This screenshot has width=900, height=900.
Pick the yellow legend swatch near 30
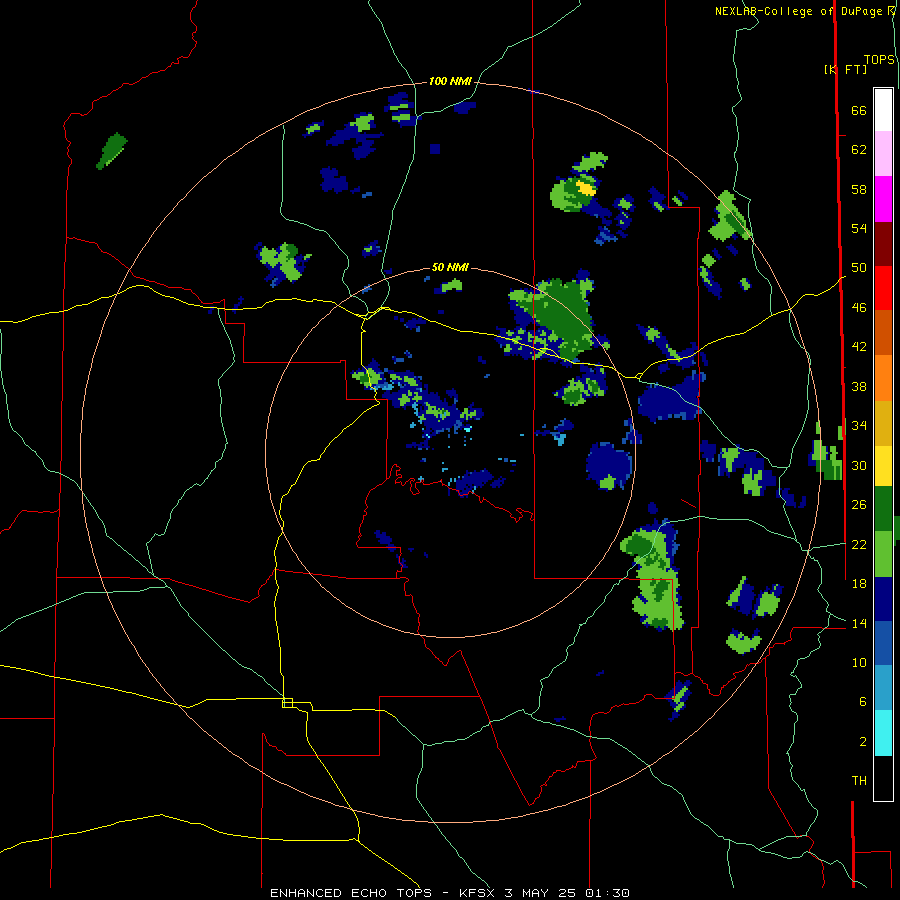[883, 466]
